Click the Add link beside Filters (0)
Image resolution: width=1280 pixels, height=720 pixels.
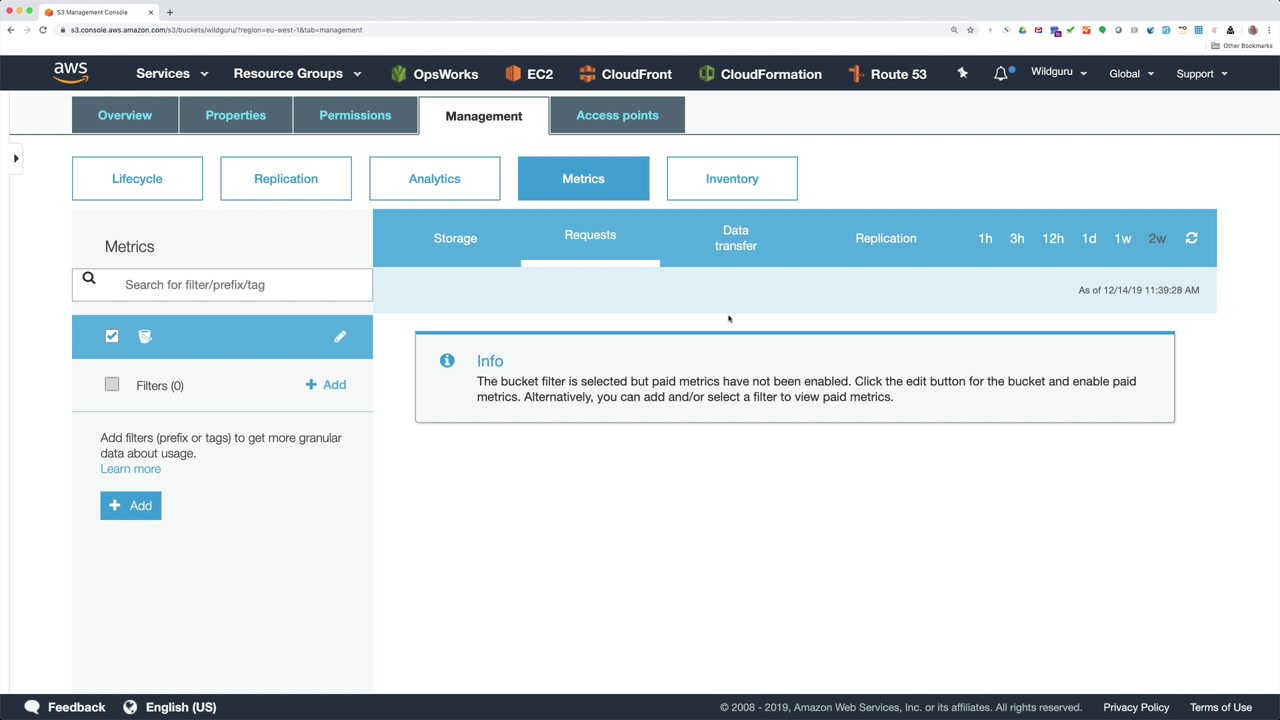click(326, 385)
